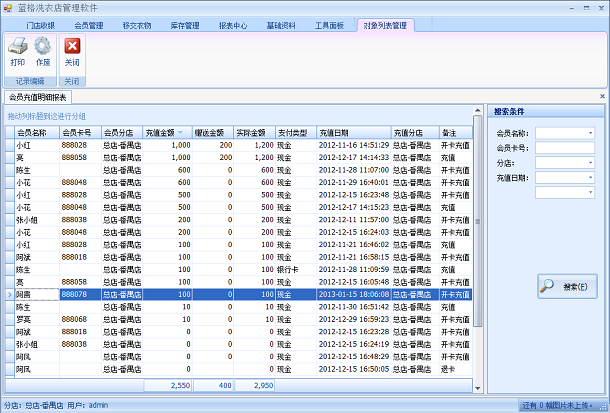Image resolution: width=610 pixels, height=413 pixels.
Task: Click the 会员卡号 column header
Action: [80, 133]
